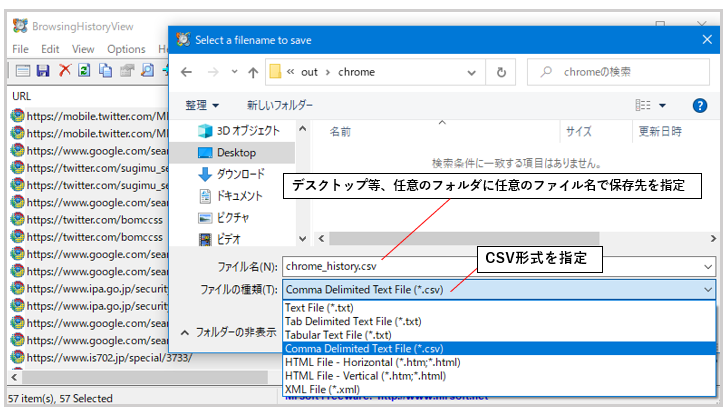The image size is (725, 413).
Task: Open the Edit menu
Action: (50, 49)
